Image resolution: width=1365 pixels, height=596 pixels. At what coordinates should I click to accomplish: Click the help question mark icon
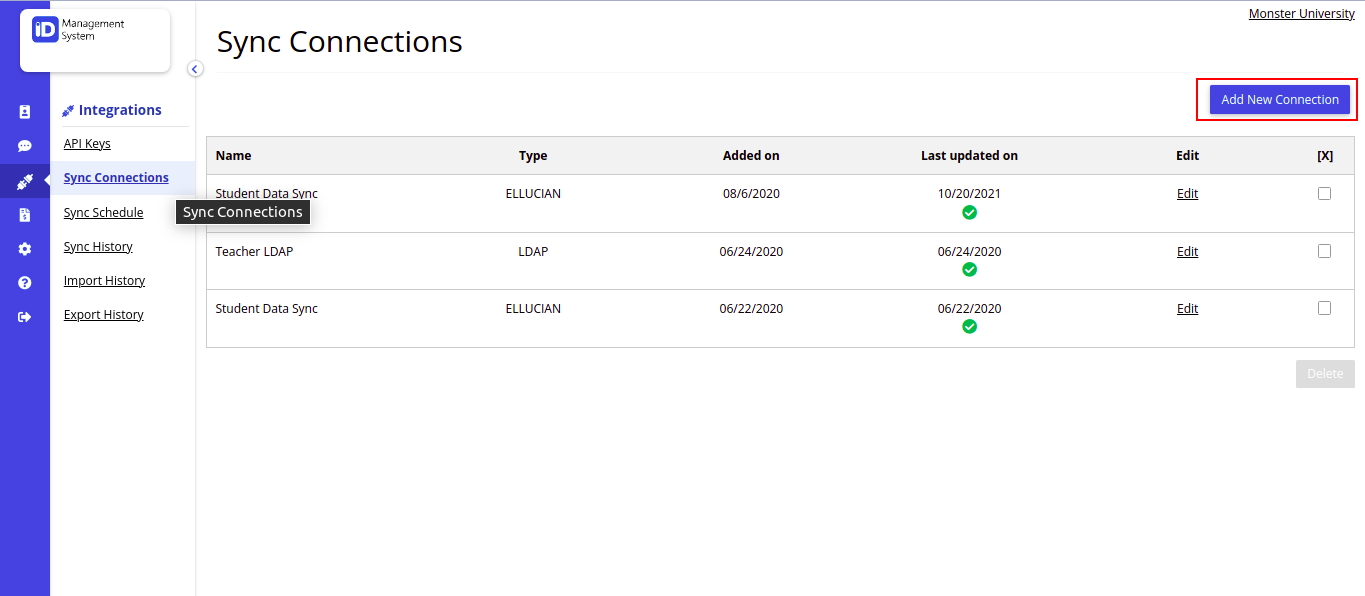25,282
